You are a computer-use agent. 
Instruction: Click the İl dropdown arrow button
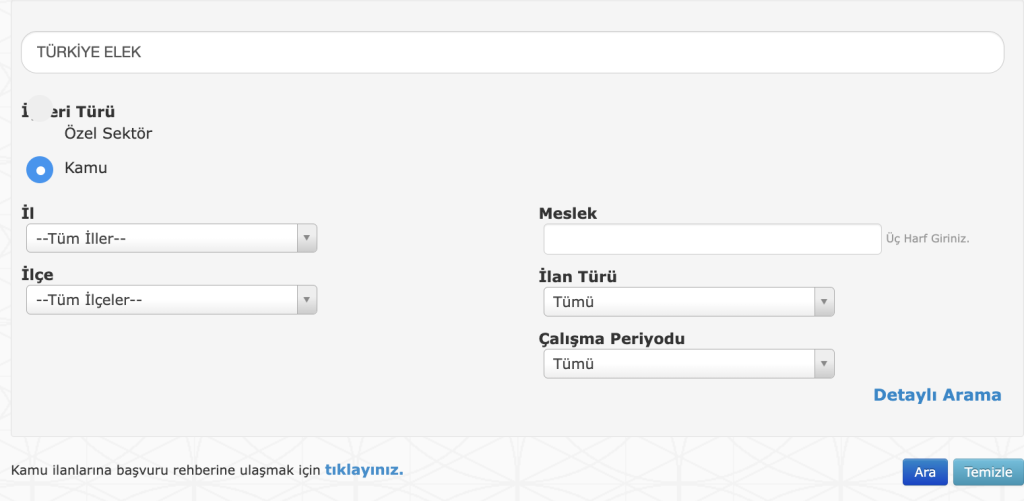point(307,238)
